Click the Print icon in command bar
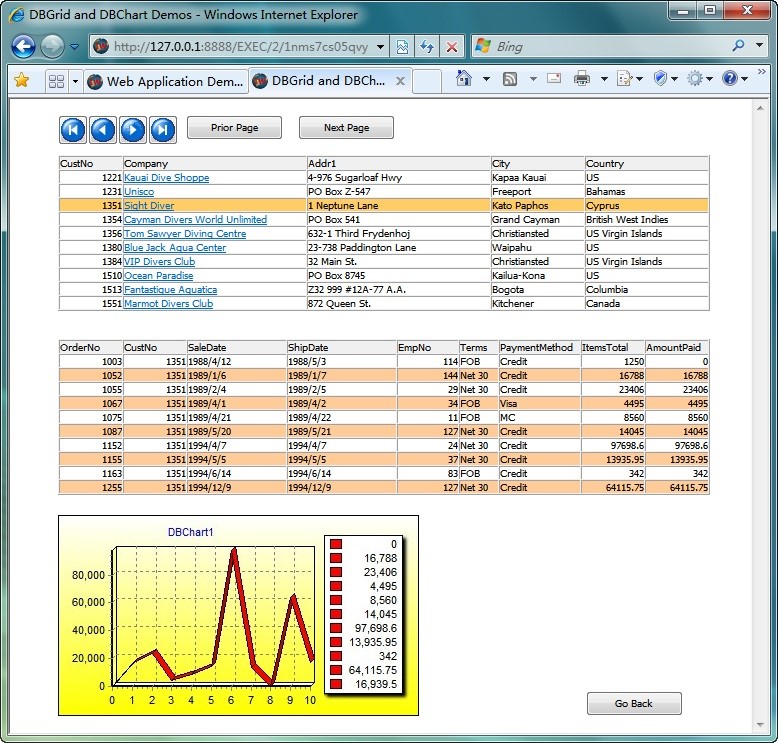 582,79
